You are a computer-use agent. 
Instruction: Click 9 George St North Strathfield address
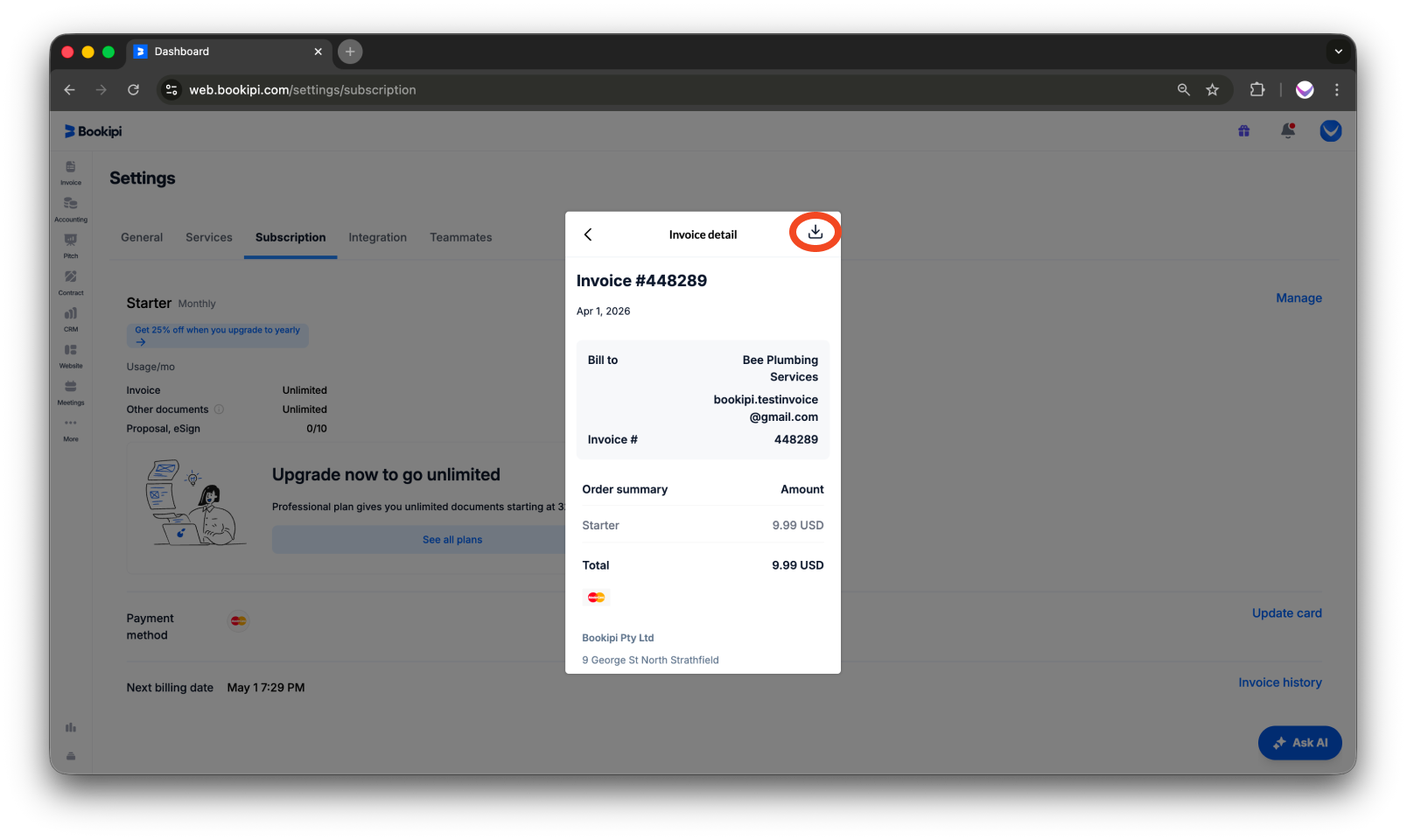pyautogui.click(x=650, y=661)
